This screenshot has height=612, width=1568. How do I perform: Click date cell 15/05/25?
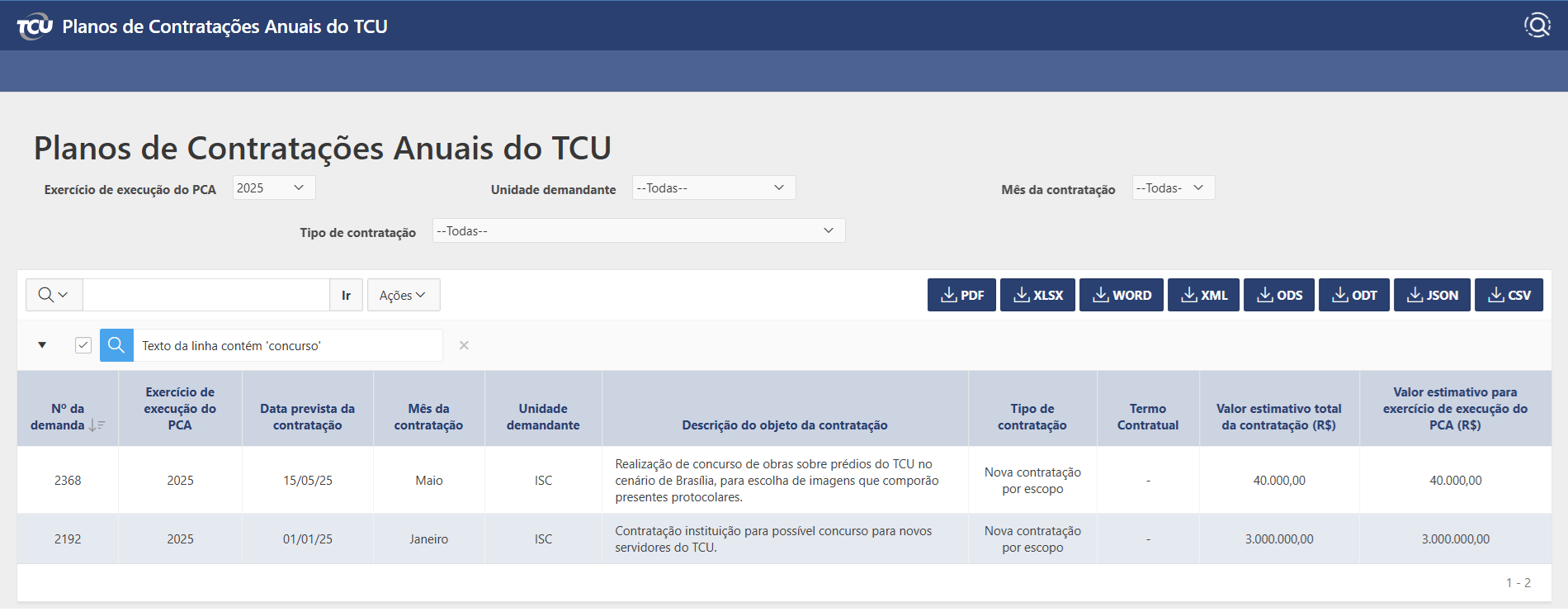tap(308, 480)
